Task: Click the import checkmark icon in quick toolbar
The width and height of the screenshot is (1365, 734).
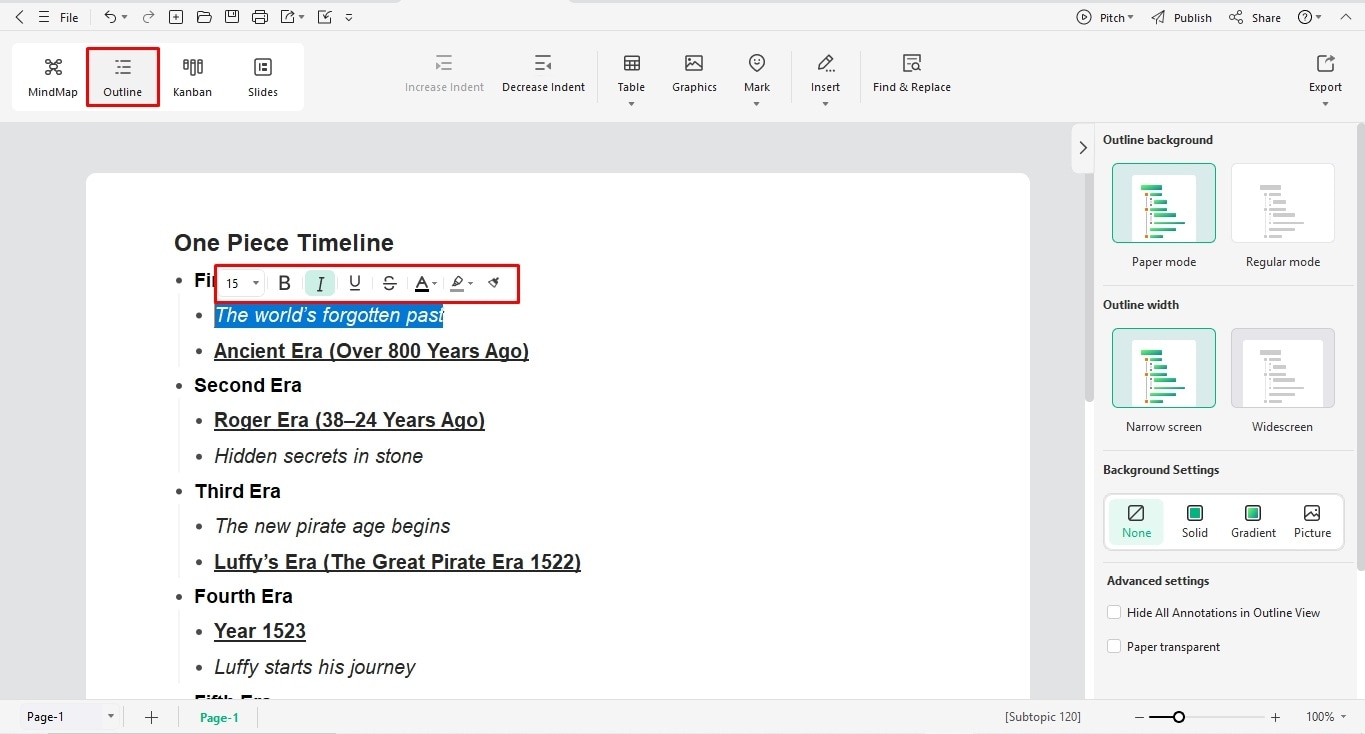Action: click(x=324, y=17)
